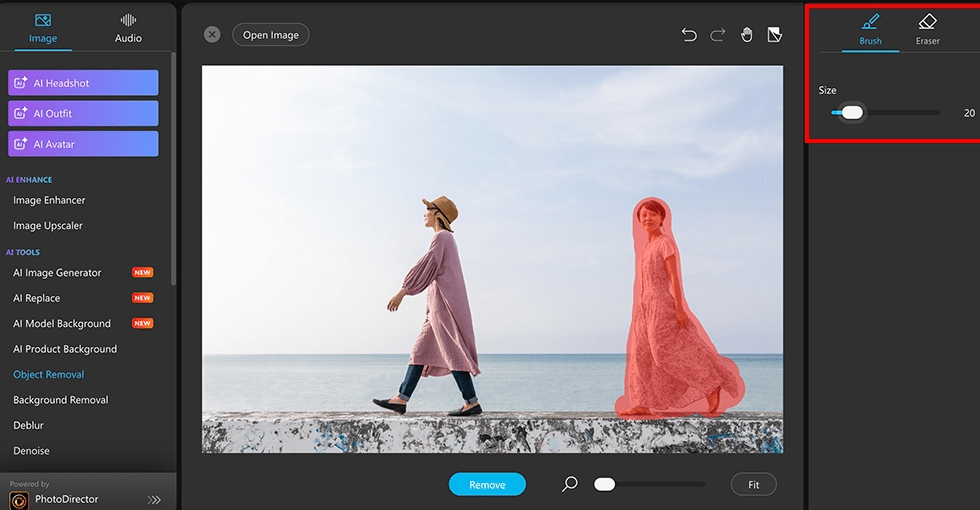Click the Open Image button
This screenshot has height=510, width=980.
(x=271, y=35)
